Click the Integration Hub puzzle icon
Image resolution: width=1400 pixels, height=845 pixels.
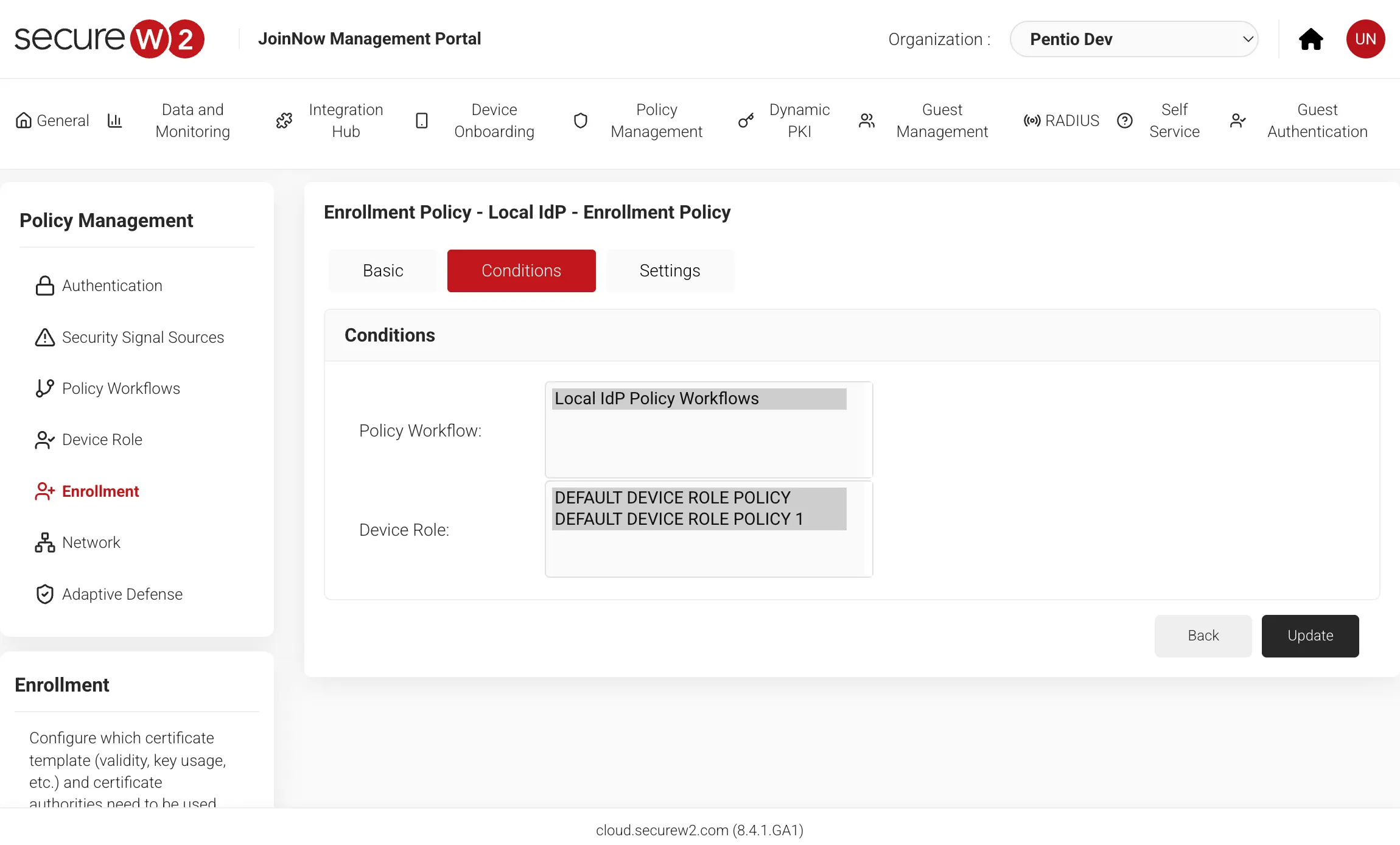[284, 121]
